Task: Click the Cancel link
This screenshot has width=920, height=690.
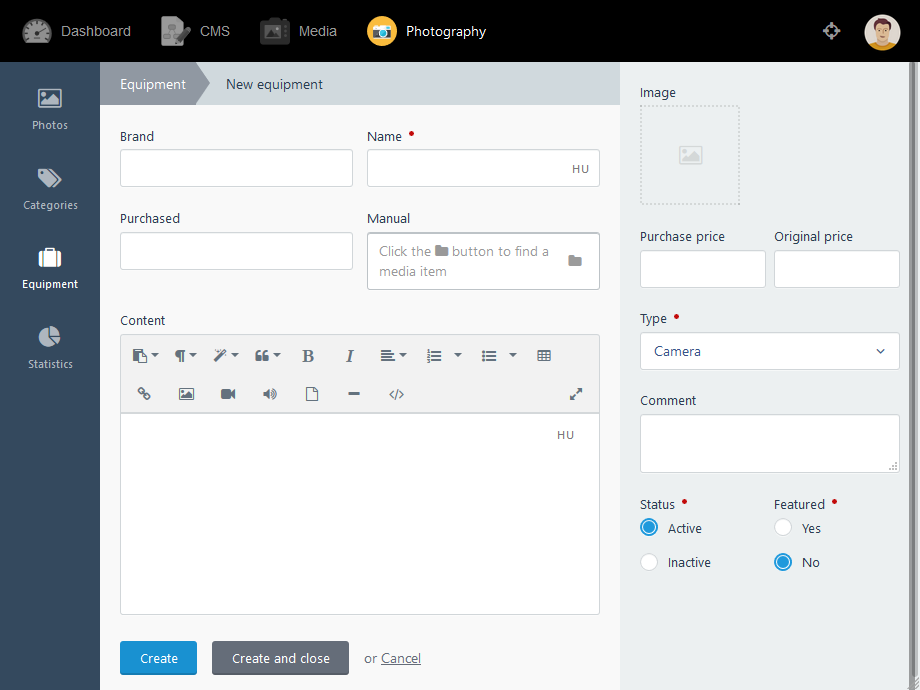Action: click(x=401, y=658)
